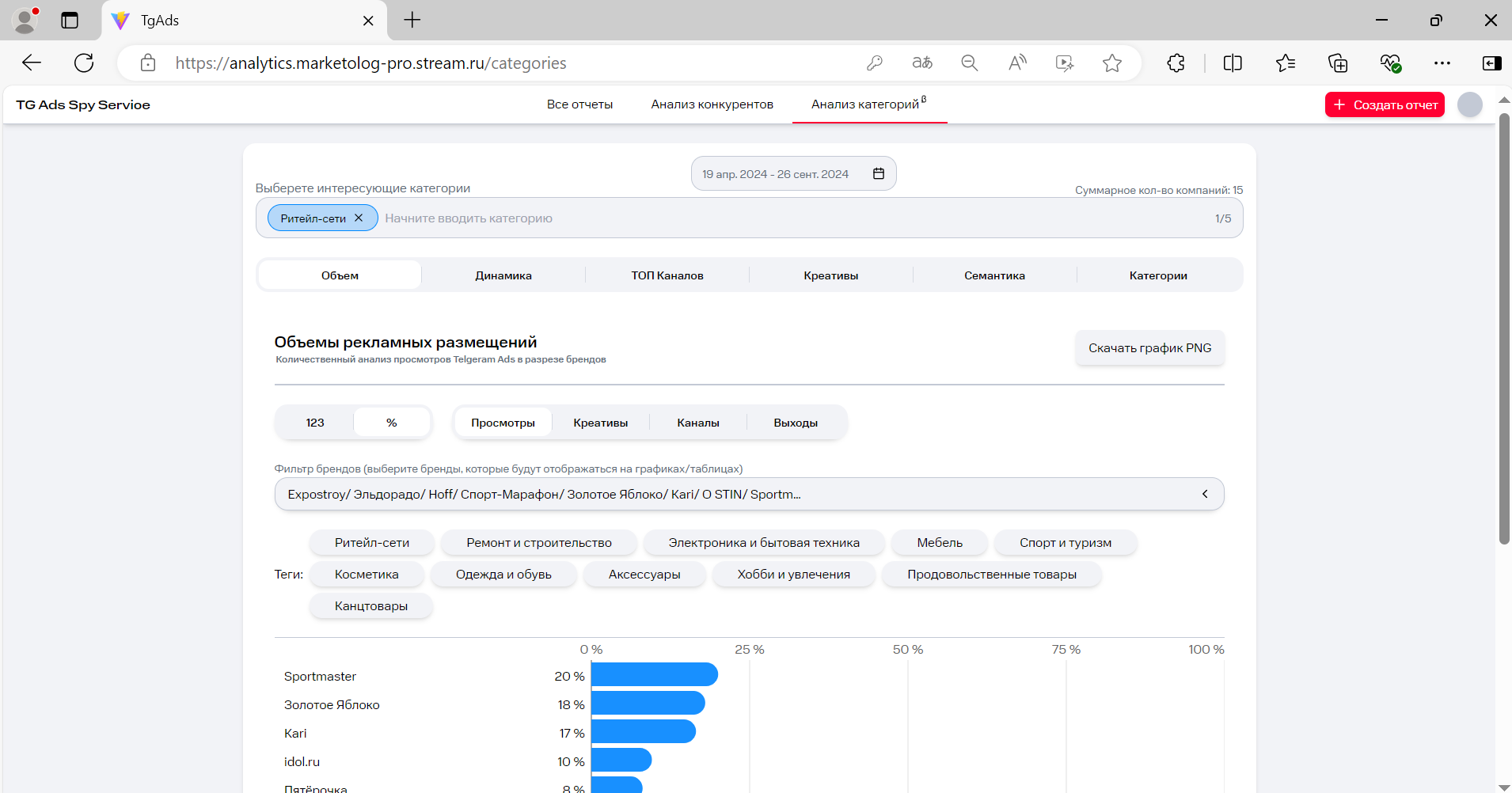Image resolution: width=1512 pixels, height=793 pixels.
Task: Select the Хобби и увлечения tag
Action: [794, 575]
